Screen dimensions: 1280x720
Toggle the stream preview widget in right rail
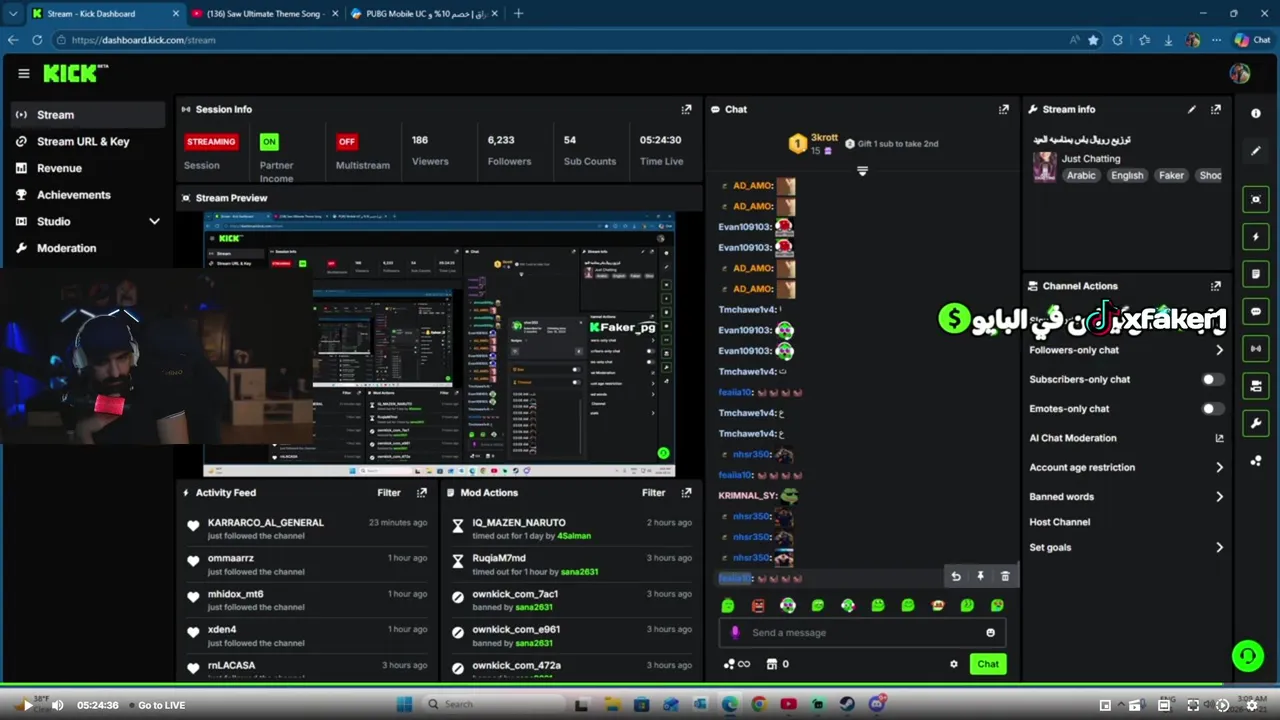point(1256,199)
